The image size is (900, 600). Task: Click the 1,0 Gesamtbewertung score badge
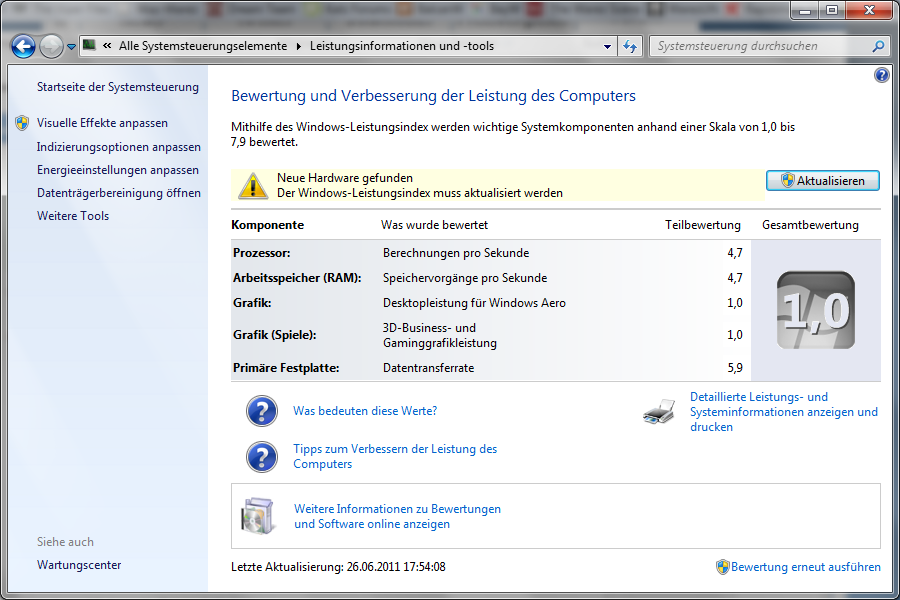[x=816, y=311]
